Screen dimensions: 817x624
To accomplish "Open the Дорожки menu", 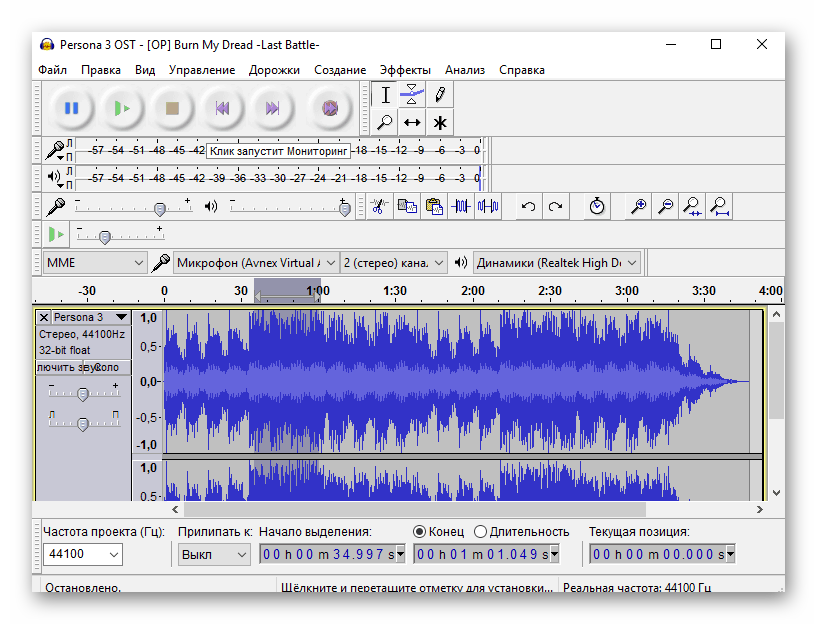I will 274,70.
